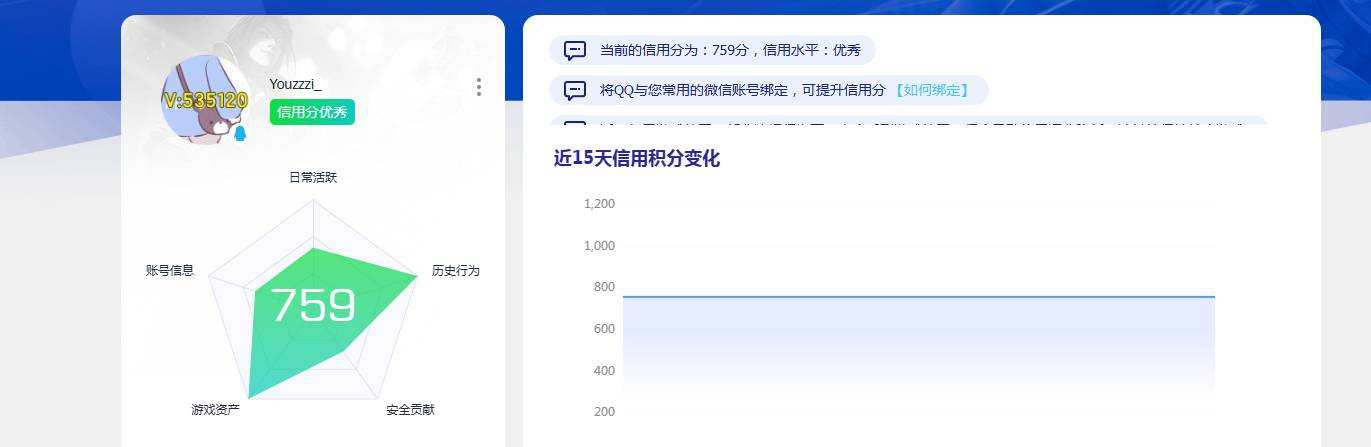Click the 安全贡献 radar label
The image size is (1371, 447).
[x=411, y=409]
